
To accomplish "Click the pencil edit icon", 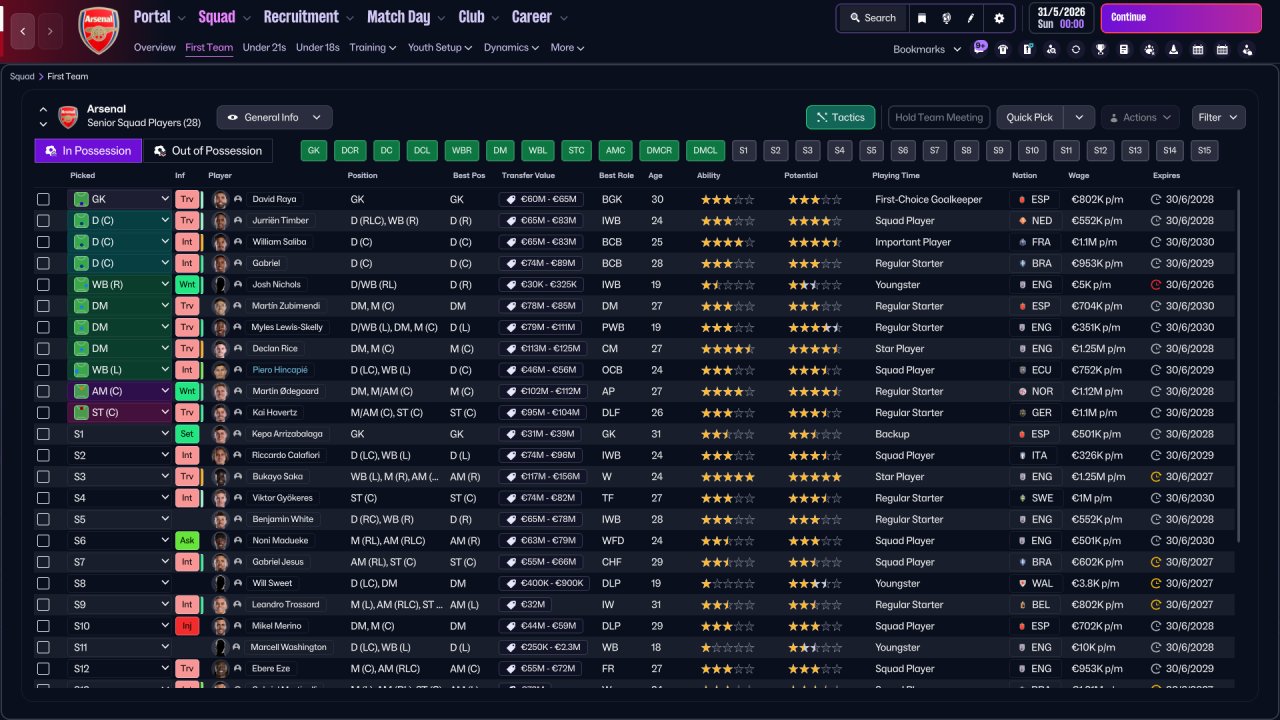I will [970, 18].
